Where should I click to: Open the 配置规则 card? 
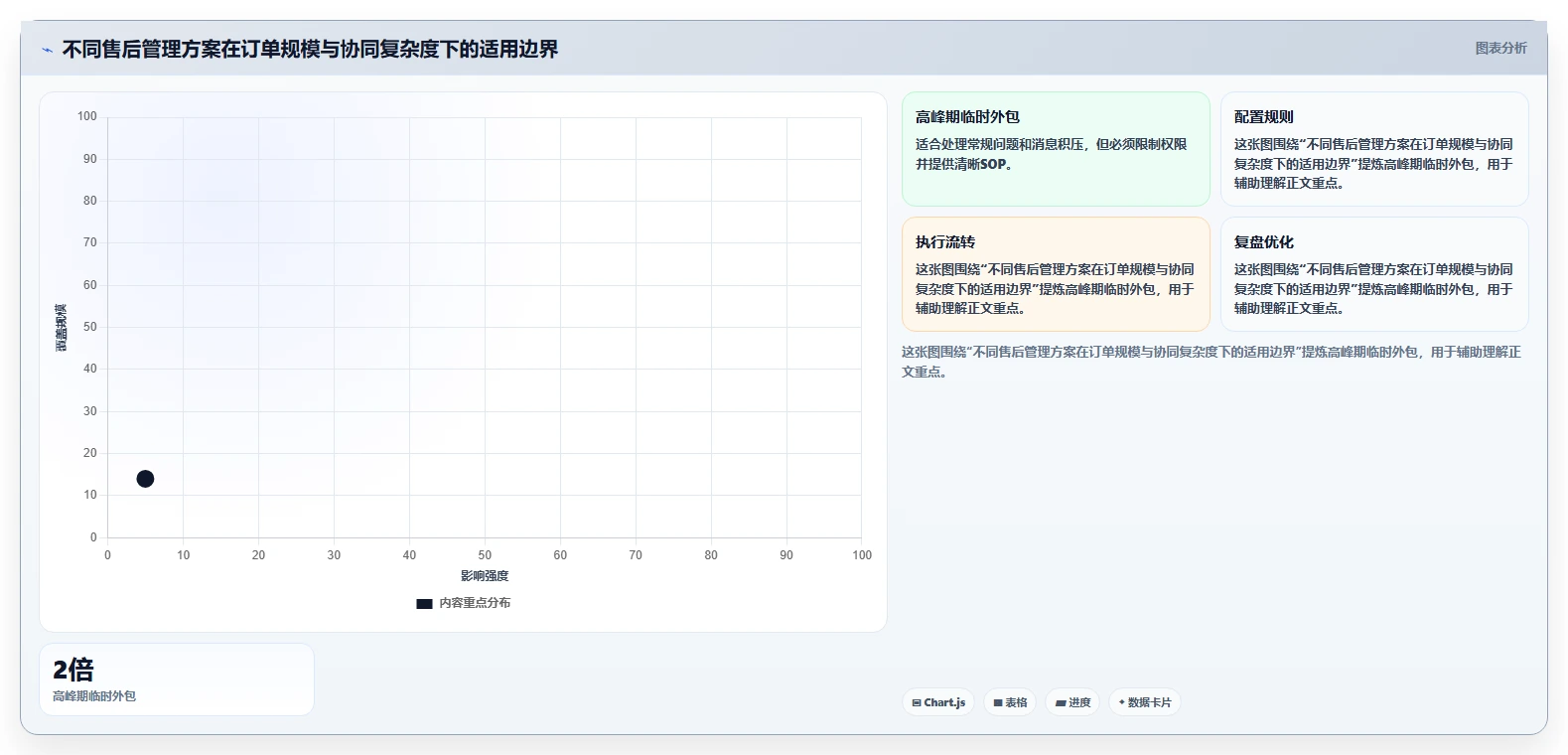click(1374, 149)
